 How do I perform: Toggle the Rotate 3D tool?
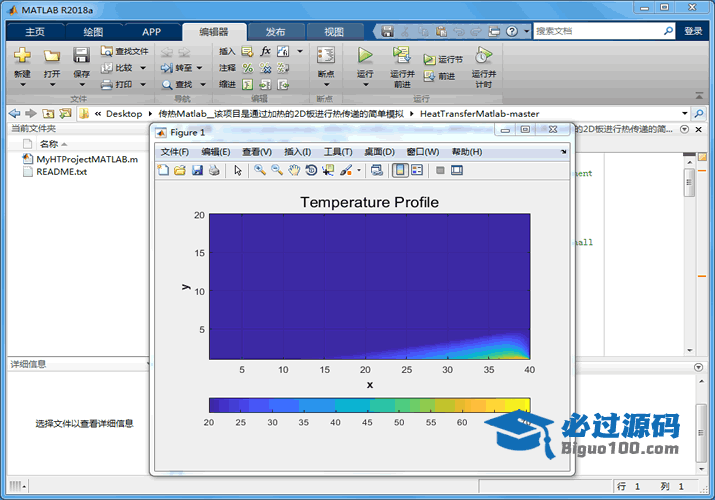(x=311, y=170)
